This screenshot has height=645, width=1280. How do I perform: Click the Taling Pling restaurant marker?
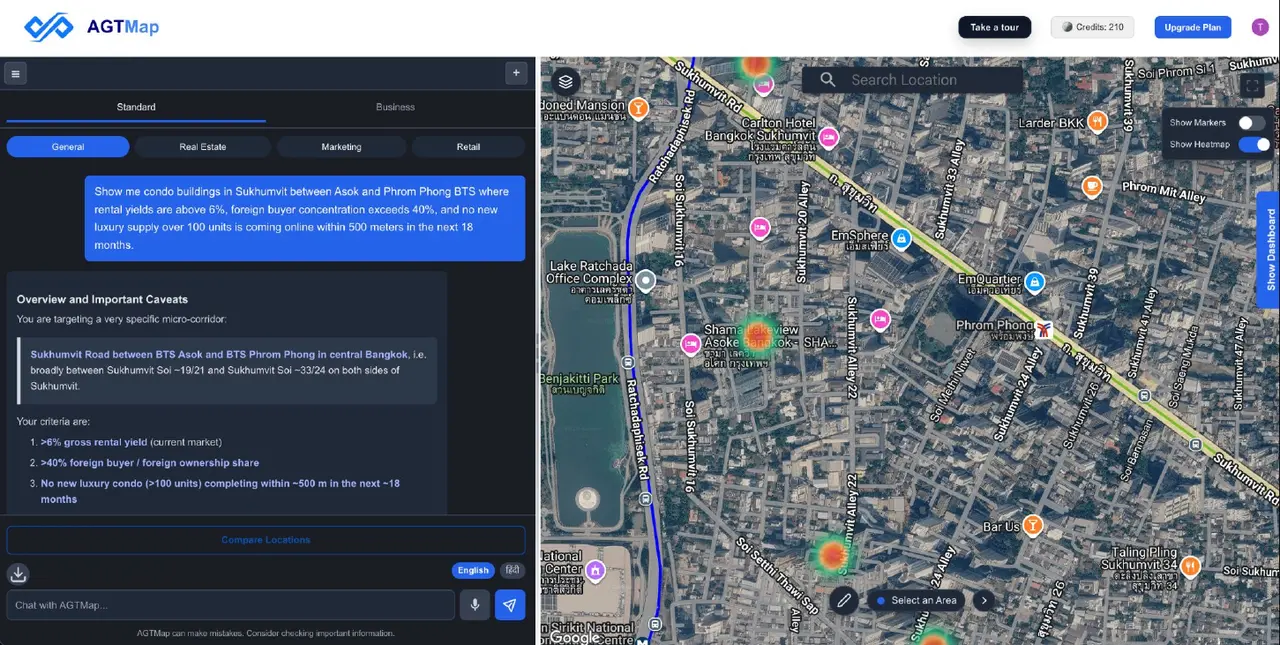point(1189,566)
